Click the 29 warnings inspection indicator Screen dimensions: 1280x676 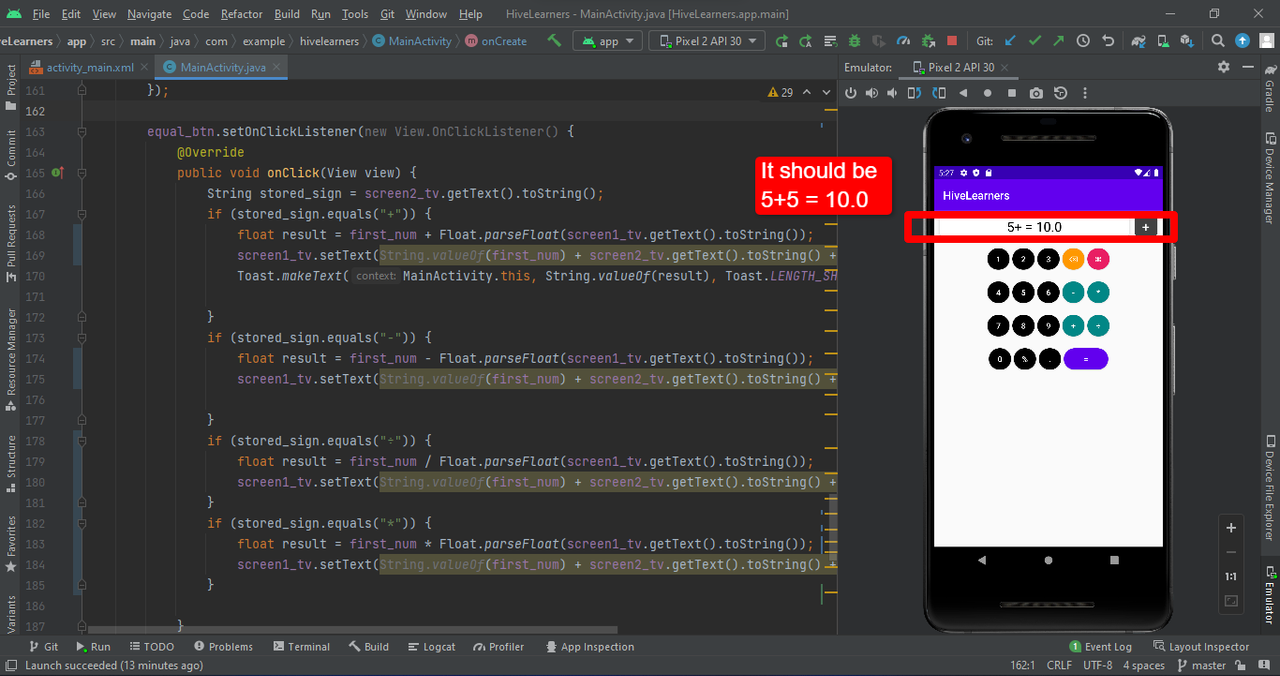click(x=780, y=92)
